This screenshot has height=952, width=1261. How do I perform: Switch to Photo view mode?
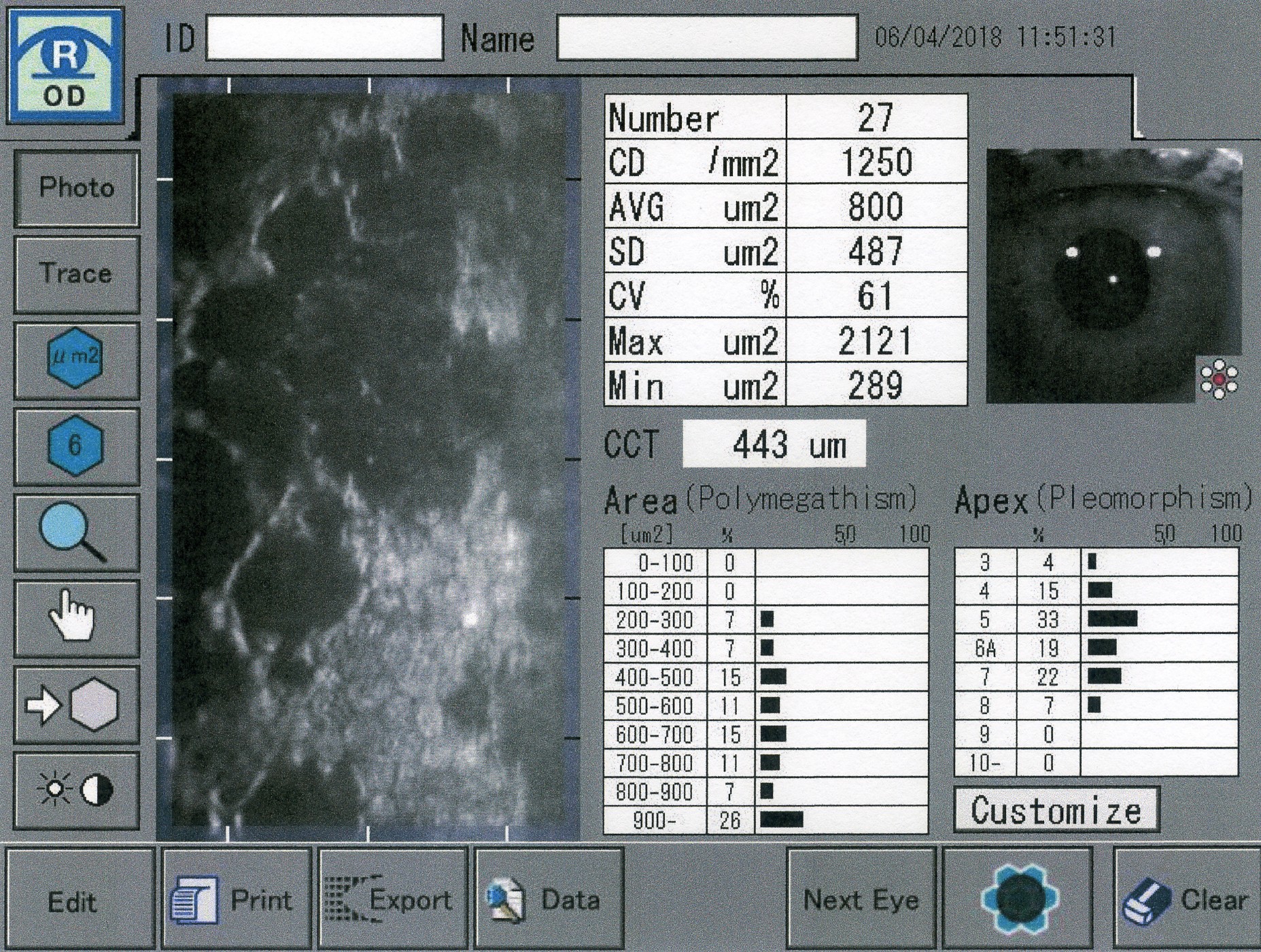(76, 188)
